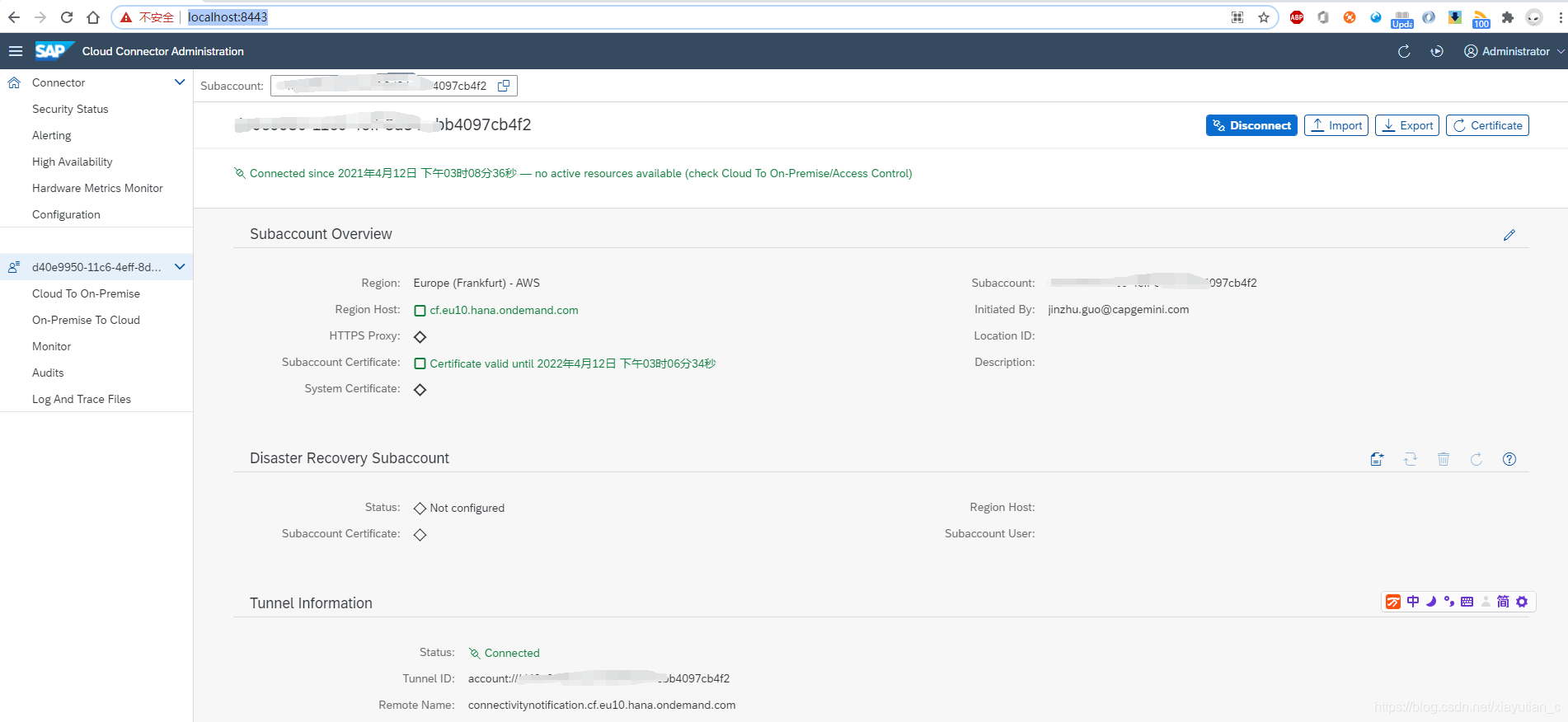Click Disaster Recovery Subaccount Certificate diamond
1568x722 pixels.
[420, 535]
